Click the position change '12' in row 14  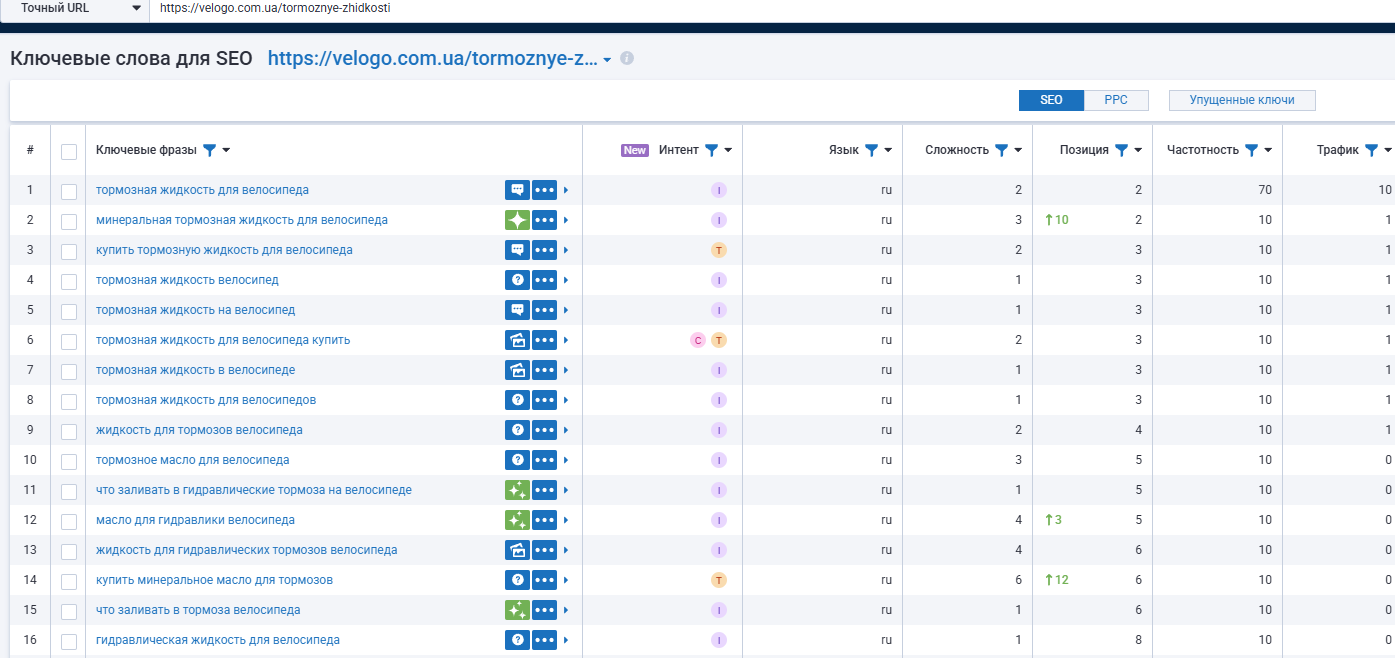1056,580
